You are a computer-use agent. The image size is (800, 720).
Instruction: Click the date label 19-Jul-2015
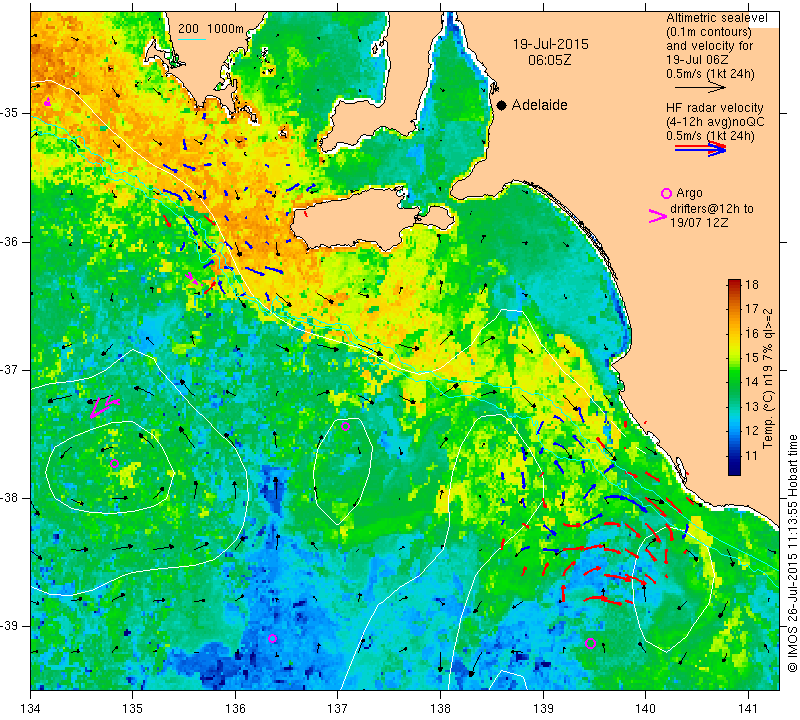coord(550,44)
